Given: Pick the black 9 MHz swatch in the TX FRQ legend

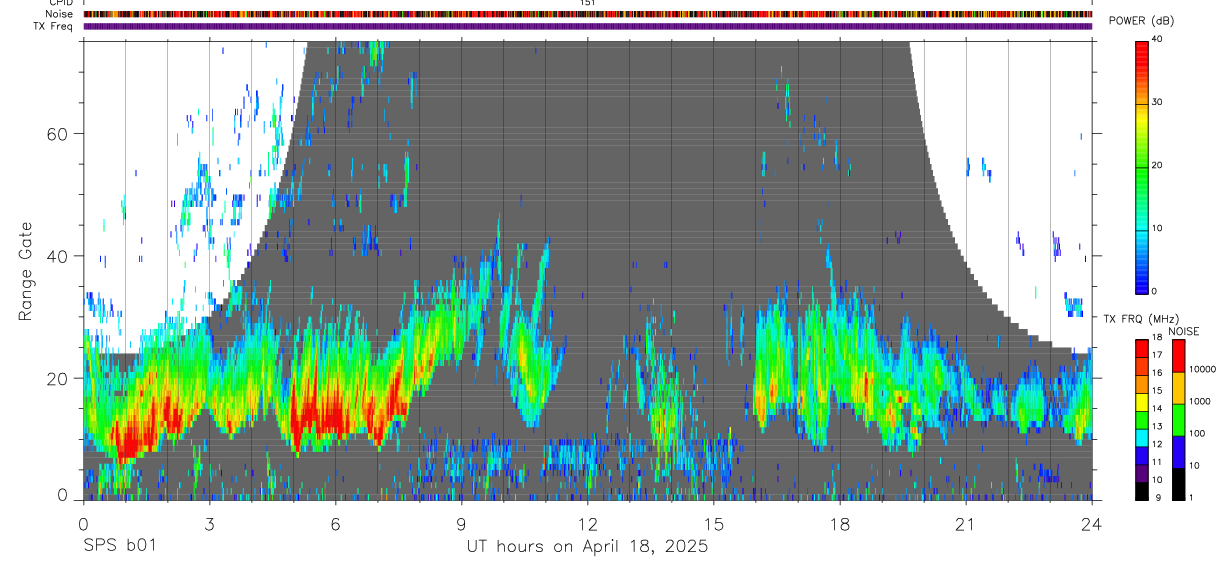Looking at the screenshot, I should tap(1141, 492).
